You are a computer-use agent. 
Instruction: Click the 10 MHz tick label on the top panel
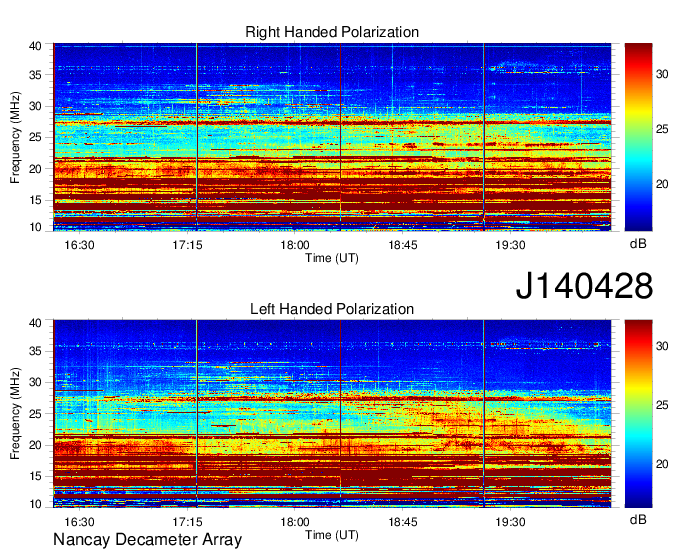[35, 228]
